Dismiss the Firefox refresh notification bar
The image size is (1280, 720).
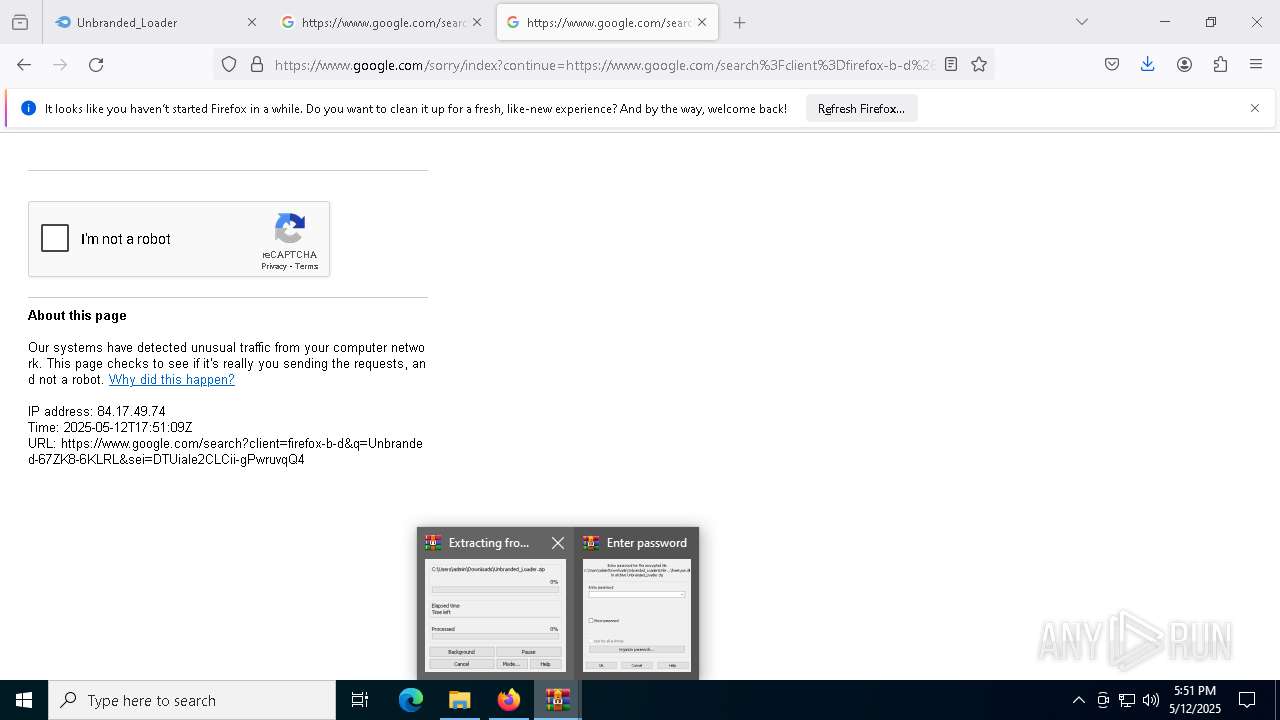coord(1255,108)
